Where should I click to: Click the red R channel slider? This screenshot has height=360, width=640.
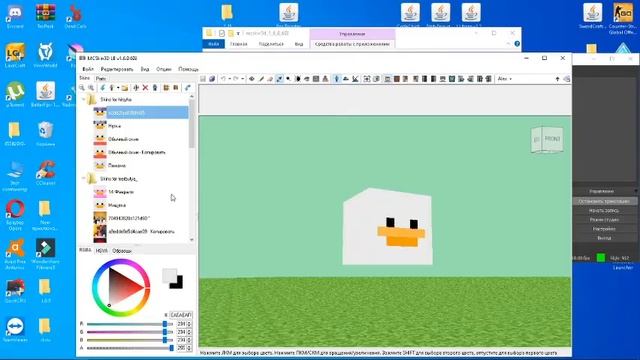(x=130, y=324)
